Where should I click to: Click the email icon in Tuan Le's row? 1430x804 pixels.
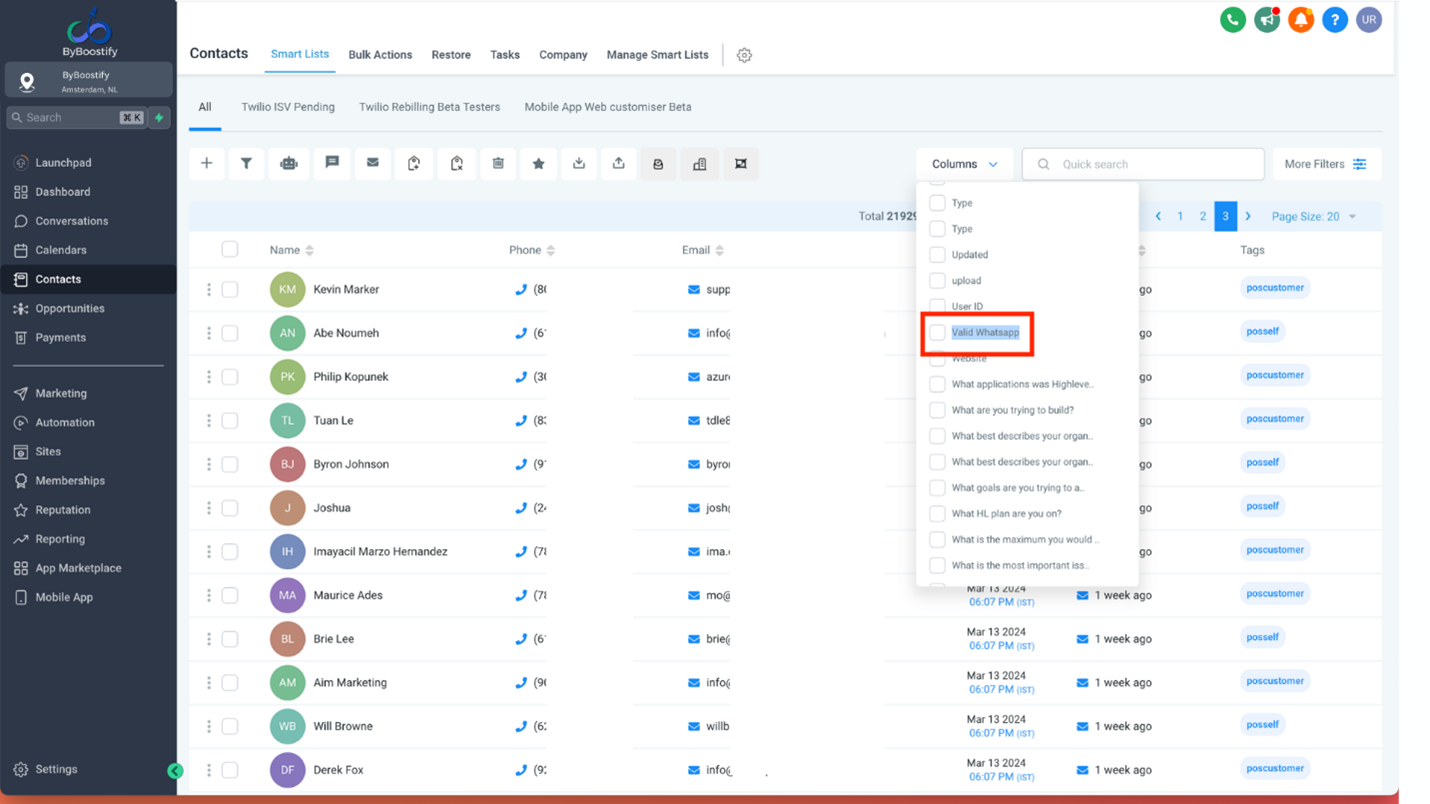694,421
